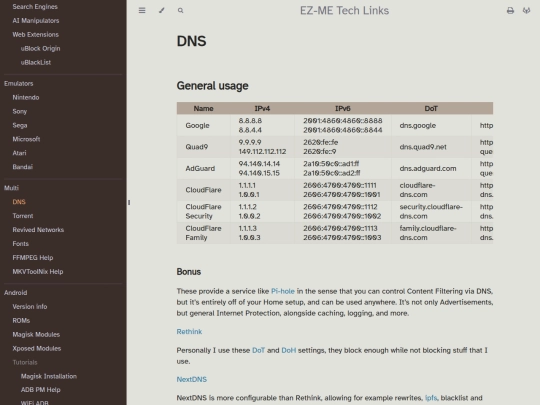Image resolution: width=540 pixels, height=405 pixels.
Task: Open the Git repository icon
Action: pos(526,11)
